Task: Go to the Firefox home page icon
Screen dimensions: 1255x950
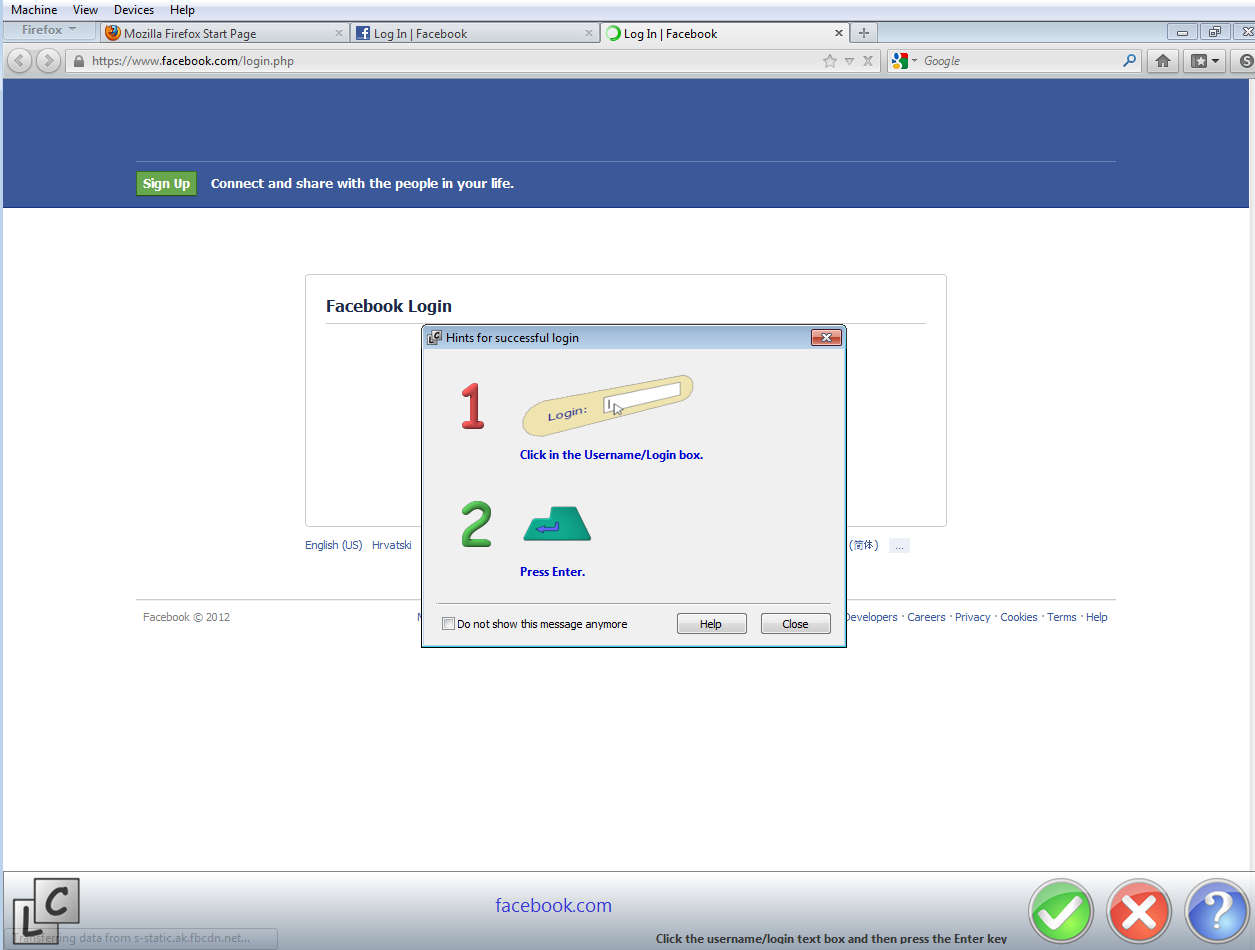Action: pyautogui.click(x=1162, y=61)
